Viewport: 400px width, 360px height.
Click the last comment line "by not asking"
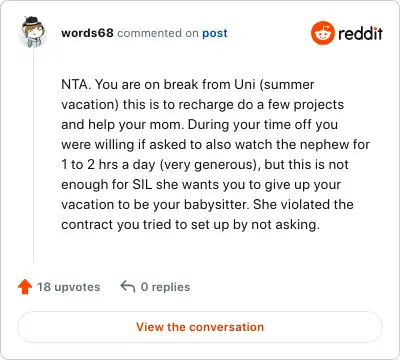click(190, 225)
